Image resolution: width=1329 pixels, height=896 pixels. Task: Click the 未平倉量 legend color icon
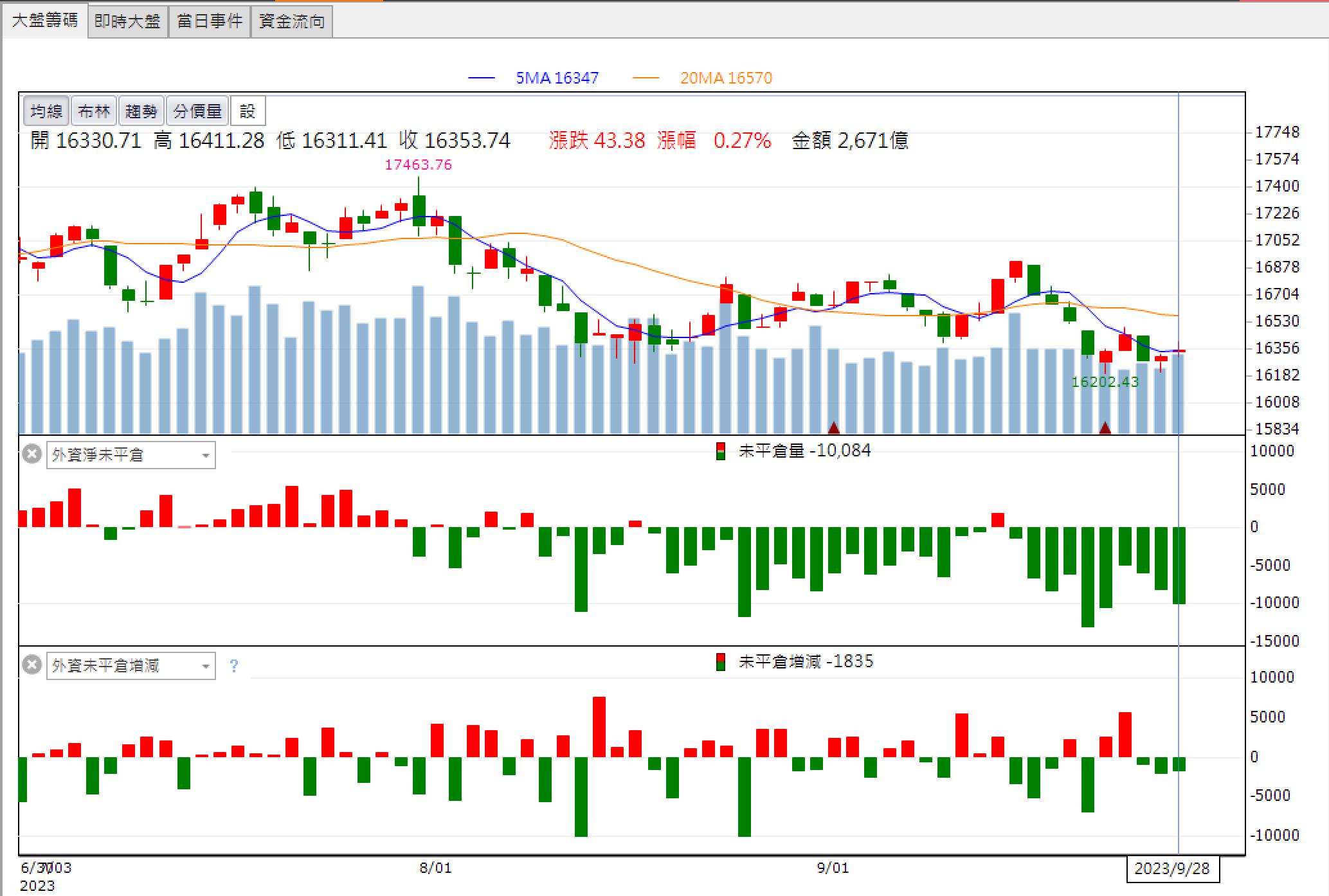point(721,451)
